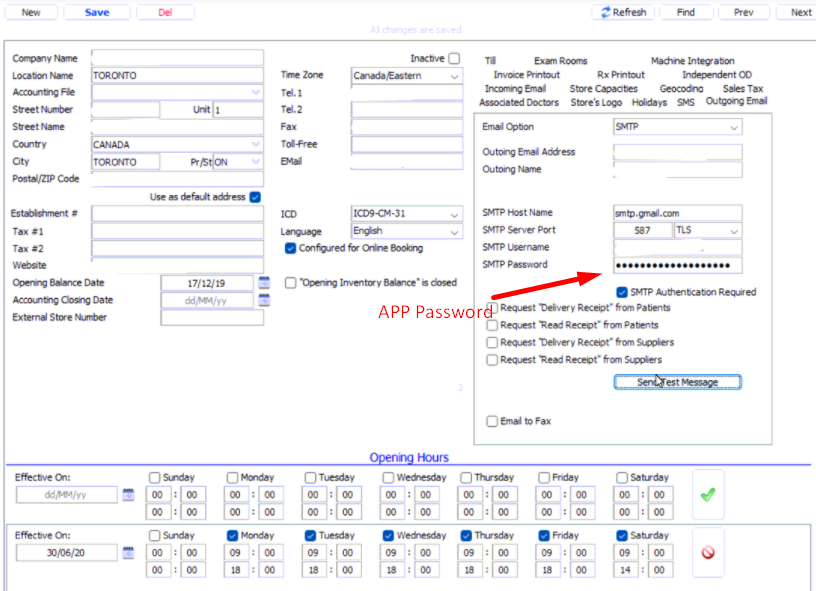
Task: Expand the ICD code dropdown
Action: [x=454, y=214]
